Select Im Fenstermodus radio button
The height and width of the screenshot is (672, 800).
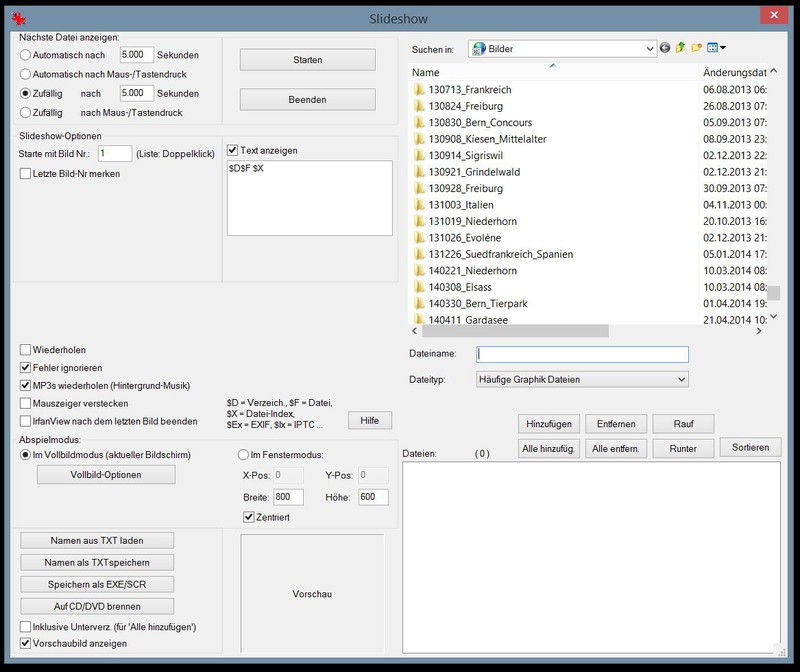tap(243, 454)
